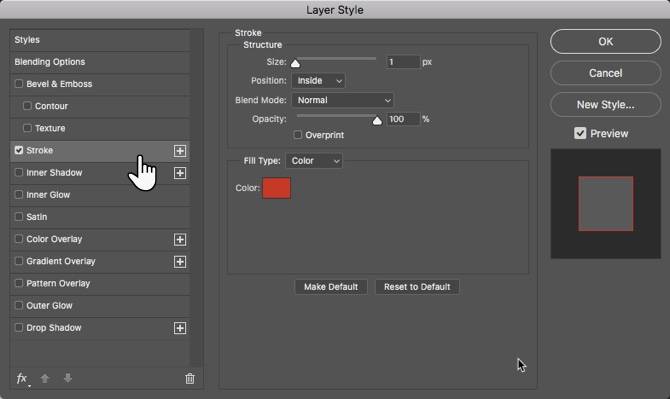This screenshot has height=399, width=670.
Task: Move effect down arrow icon
Action: pyautogui.click(x=68, y=378)
